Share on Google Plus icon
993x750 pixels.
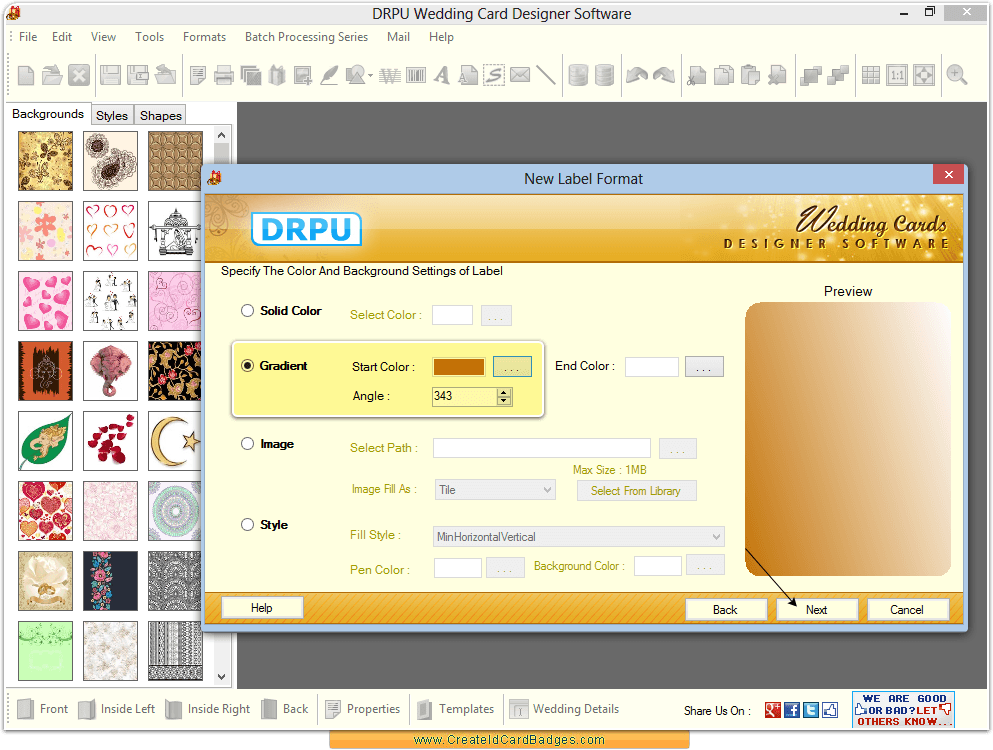click(773, 710)
